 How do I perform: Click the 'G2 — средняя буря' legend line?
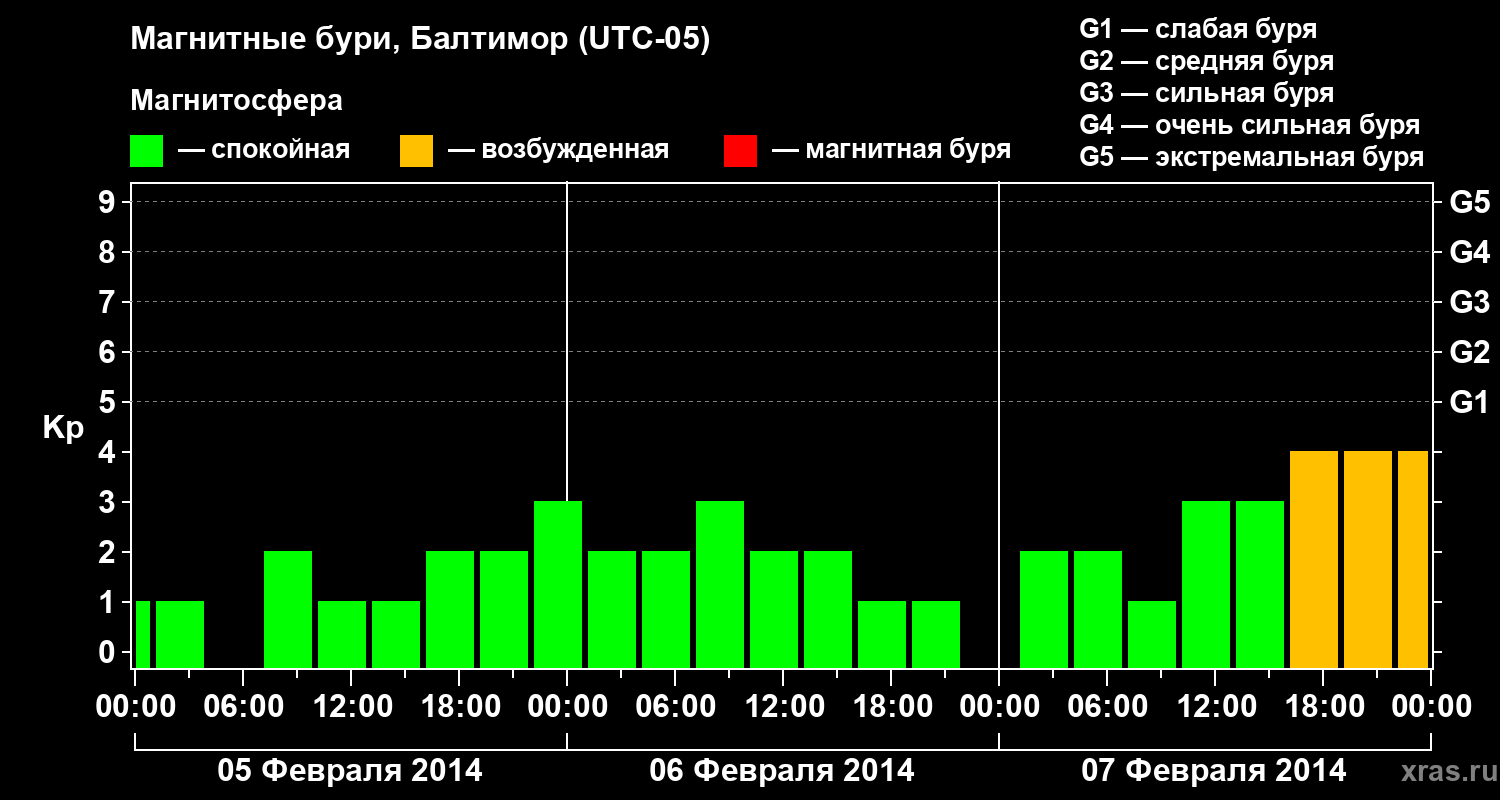point(1207,61)
